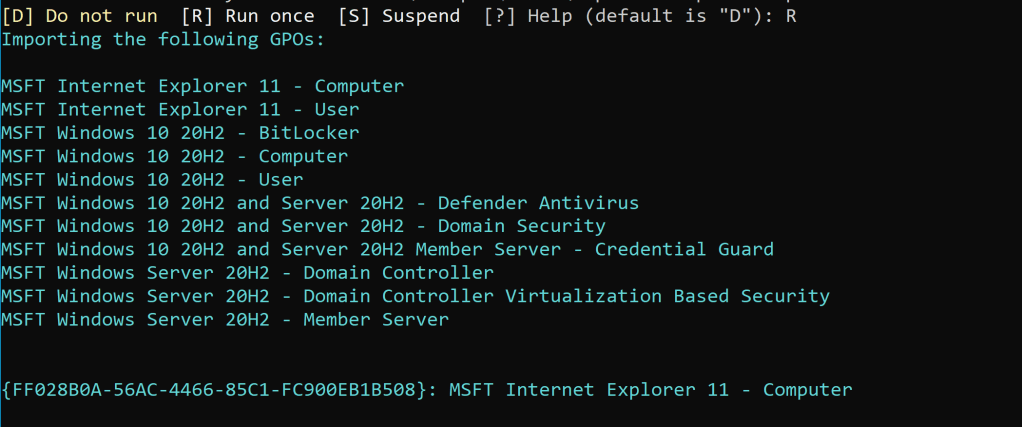
Task: Click the "MSFT Windows 10 20H2 - Computer" line
Action: click(174, 157)
